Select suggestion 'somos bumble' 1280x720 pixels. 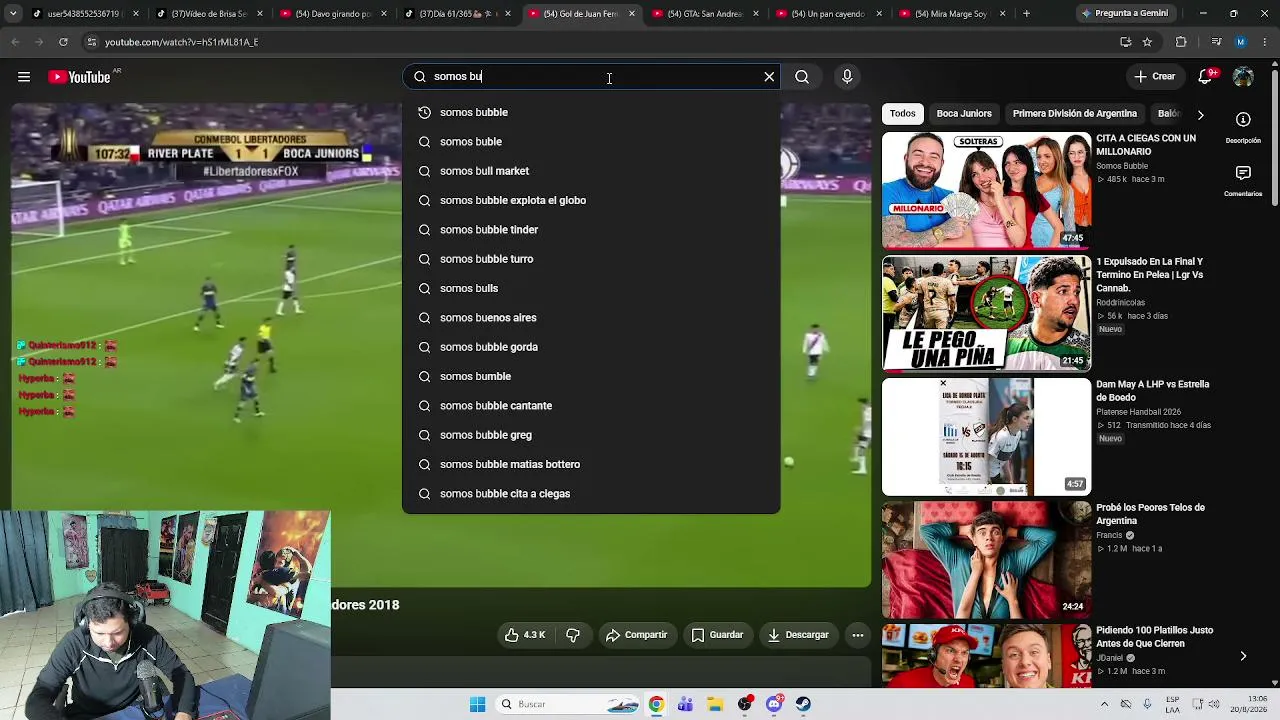tap(591, 376)
